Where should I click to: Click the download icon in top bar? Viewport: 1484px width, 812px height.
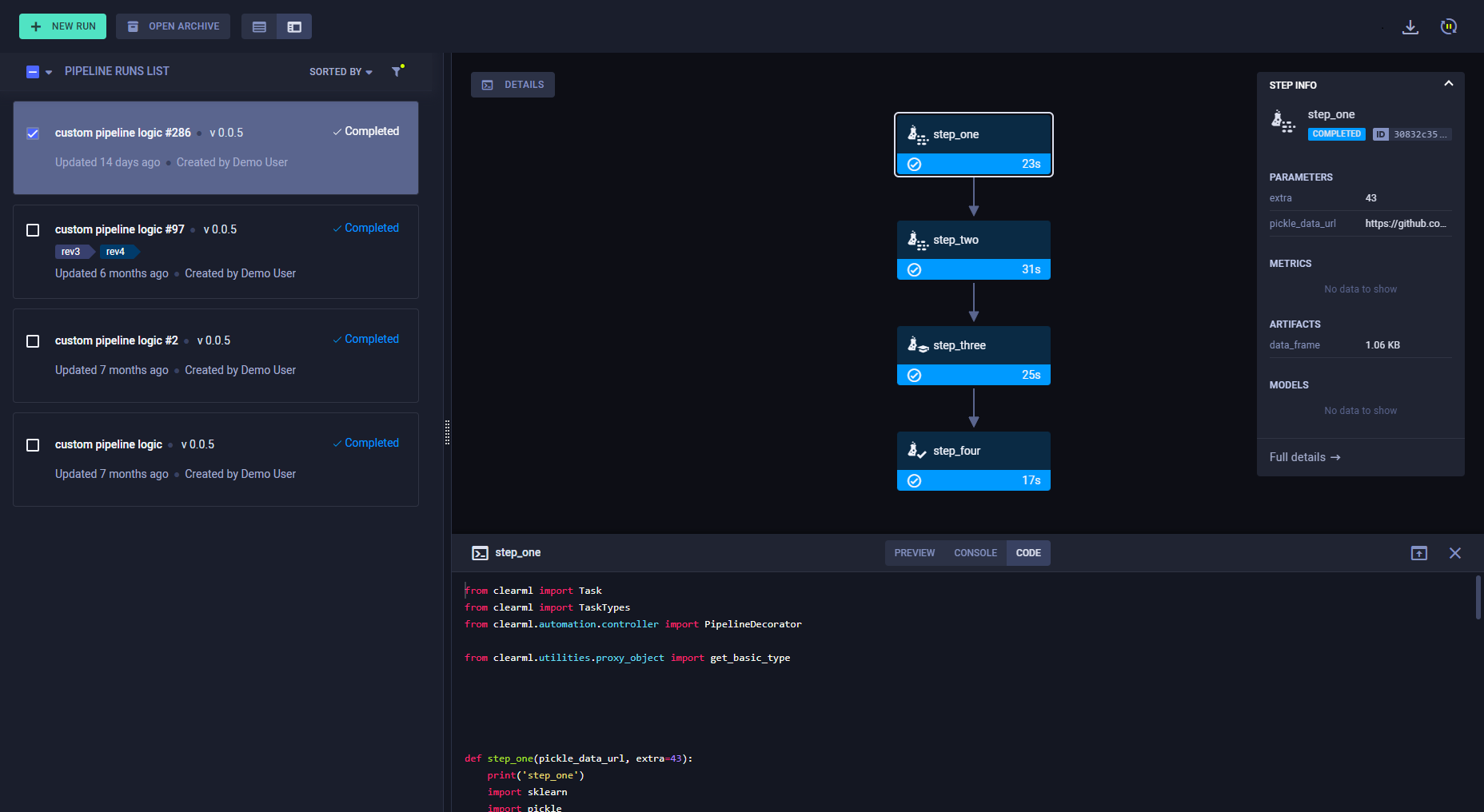coord(1410,27)
